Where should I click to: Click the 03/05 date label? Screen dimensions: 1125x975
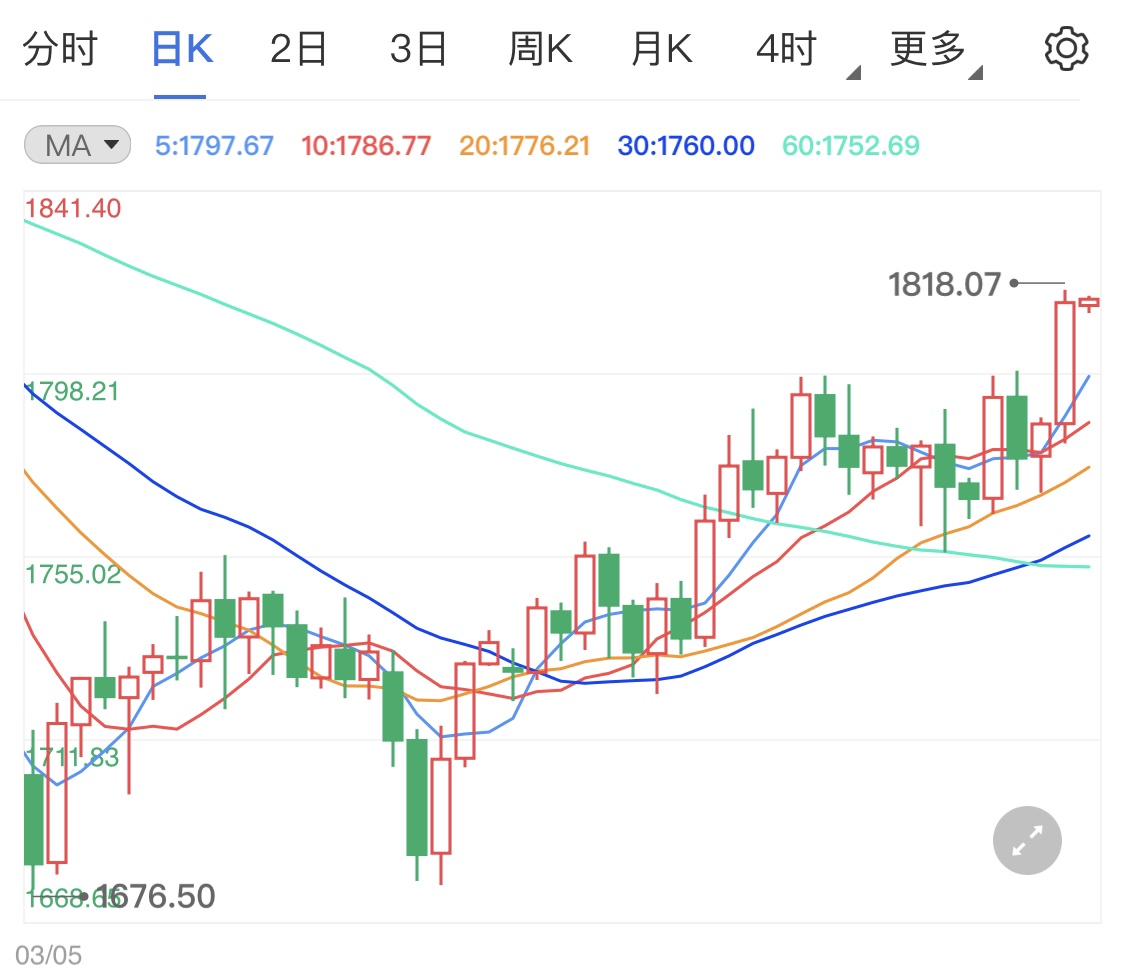pyautogui.click(x=48, y=955)
